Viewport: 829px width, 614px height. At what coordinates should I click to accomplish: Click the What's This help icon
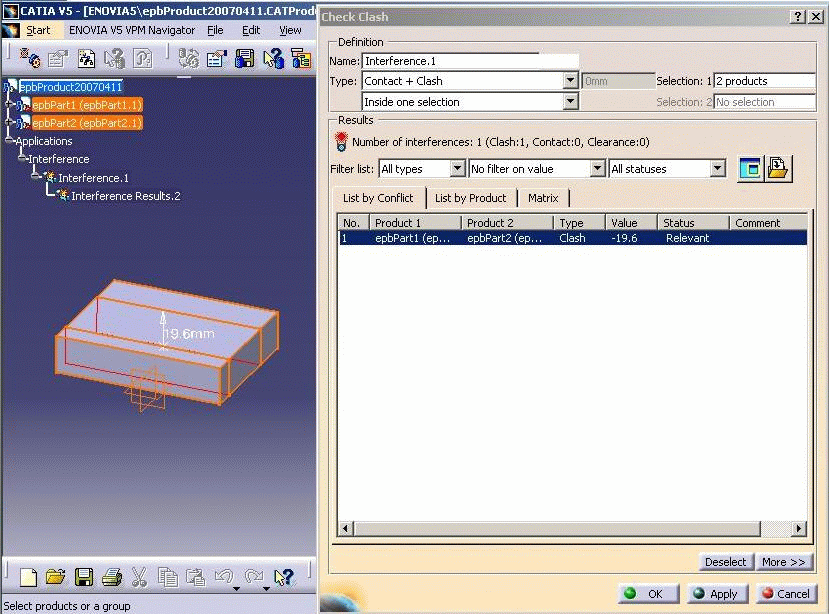[x=284, y=577]
